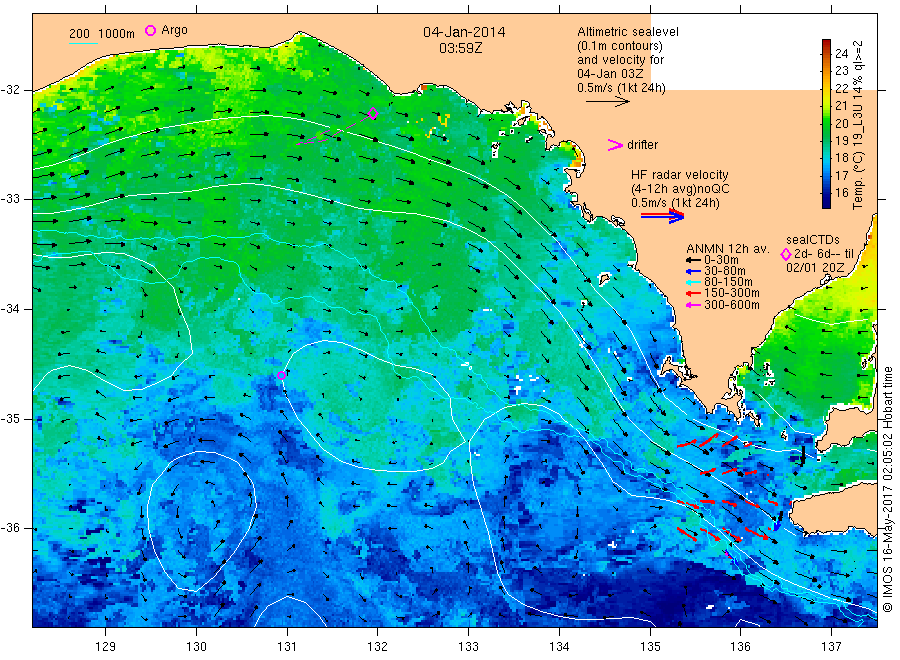Click the red HF radar arrows cluster near 136E 35.3S
The height and width of the screenshot is (660, 900).
[715, 441]
